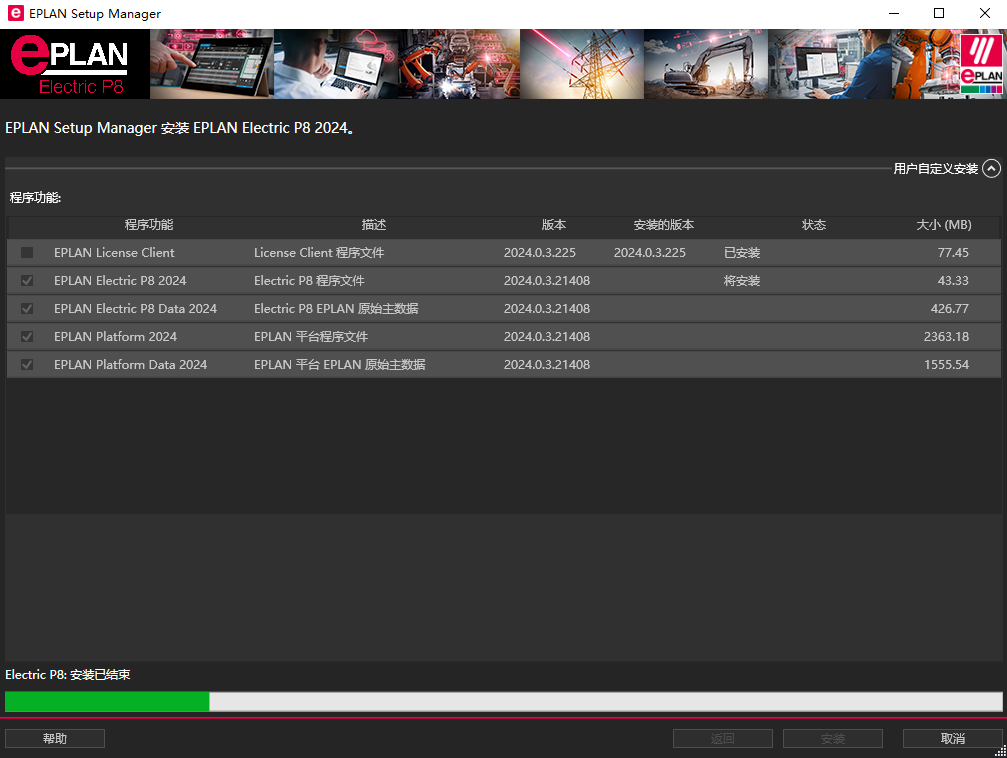Click the EPLAN brand badge in banner corner
This screenshot has height=758, width=1007.
coord(981,64)
